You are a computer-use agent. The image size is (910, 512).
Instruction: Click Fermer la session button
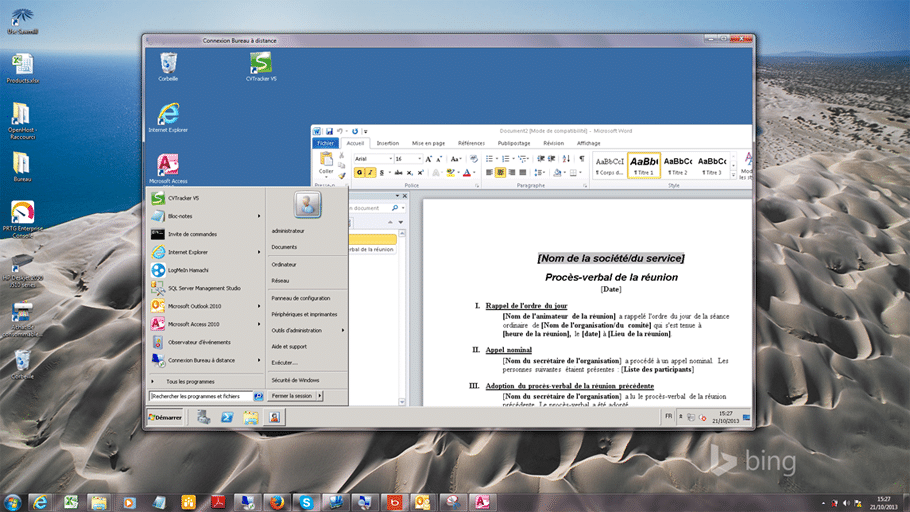292,396
